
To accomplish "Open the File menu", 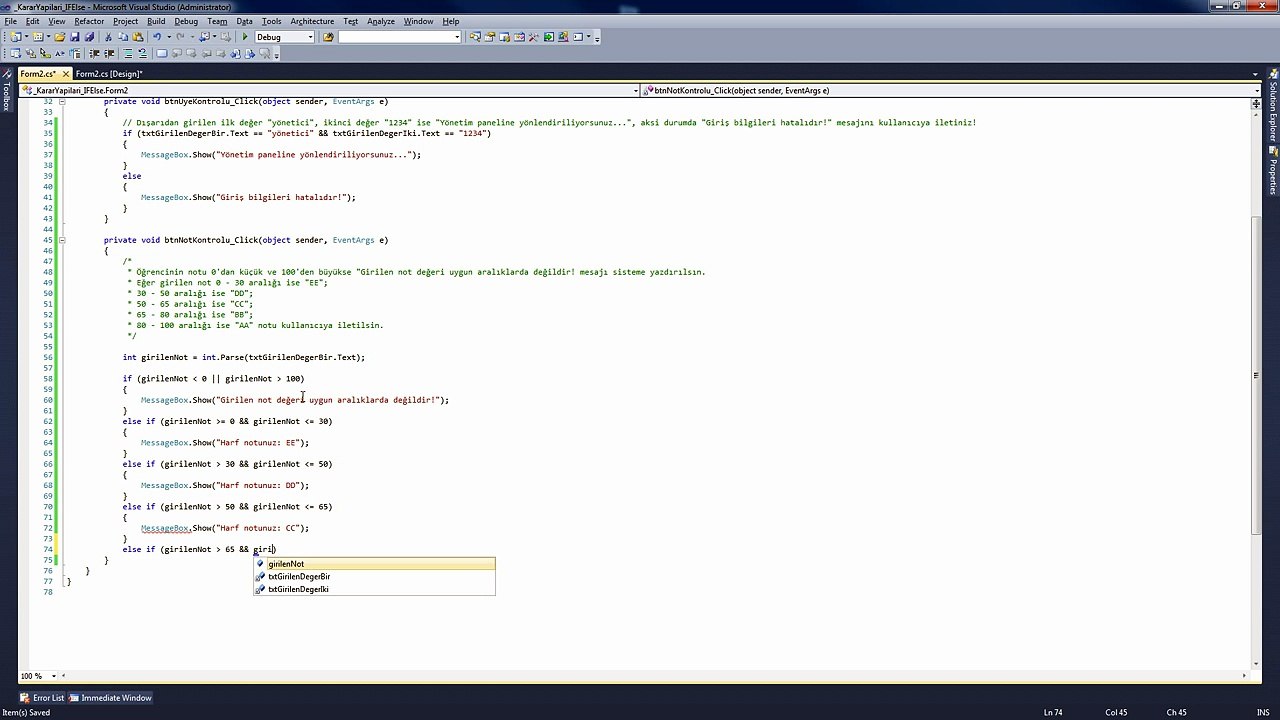I will click(x=10, y=21).
